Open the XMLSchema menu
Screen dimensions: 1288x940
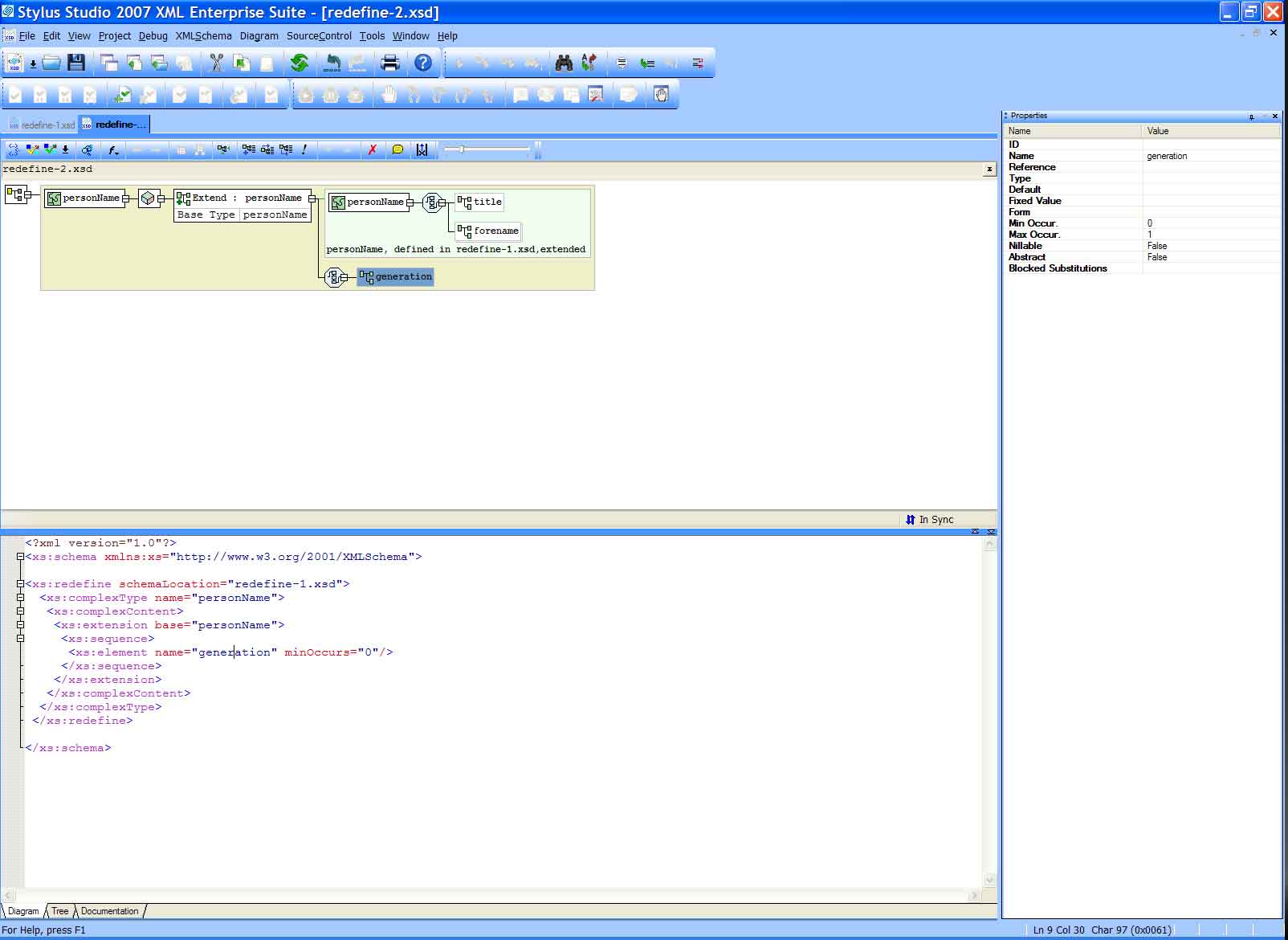pyautogui.click(x=203, y=36)
